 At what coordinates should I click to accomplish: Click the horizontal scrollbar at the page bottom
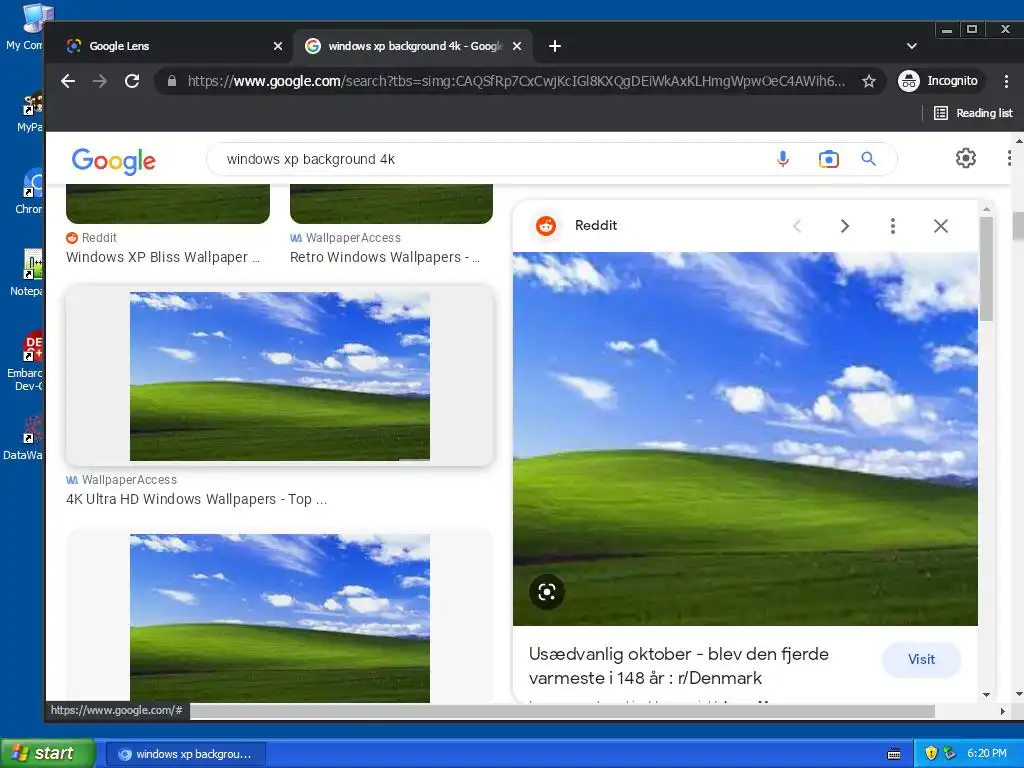[562, 711]
